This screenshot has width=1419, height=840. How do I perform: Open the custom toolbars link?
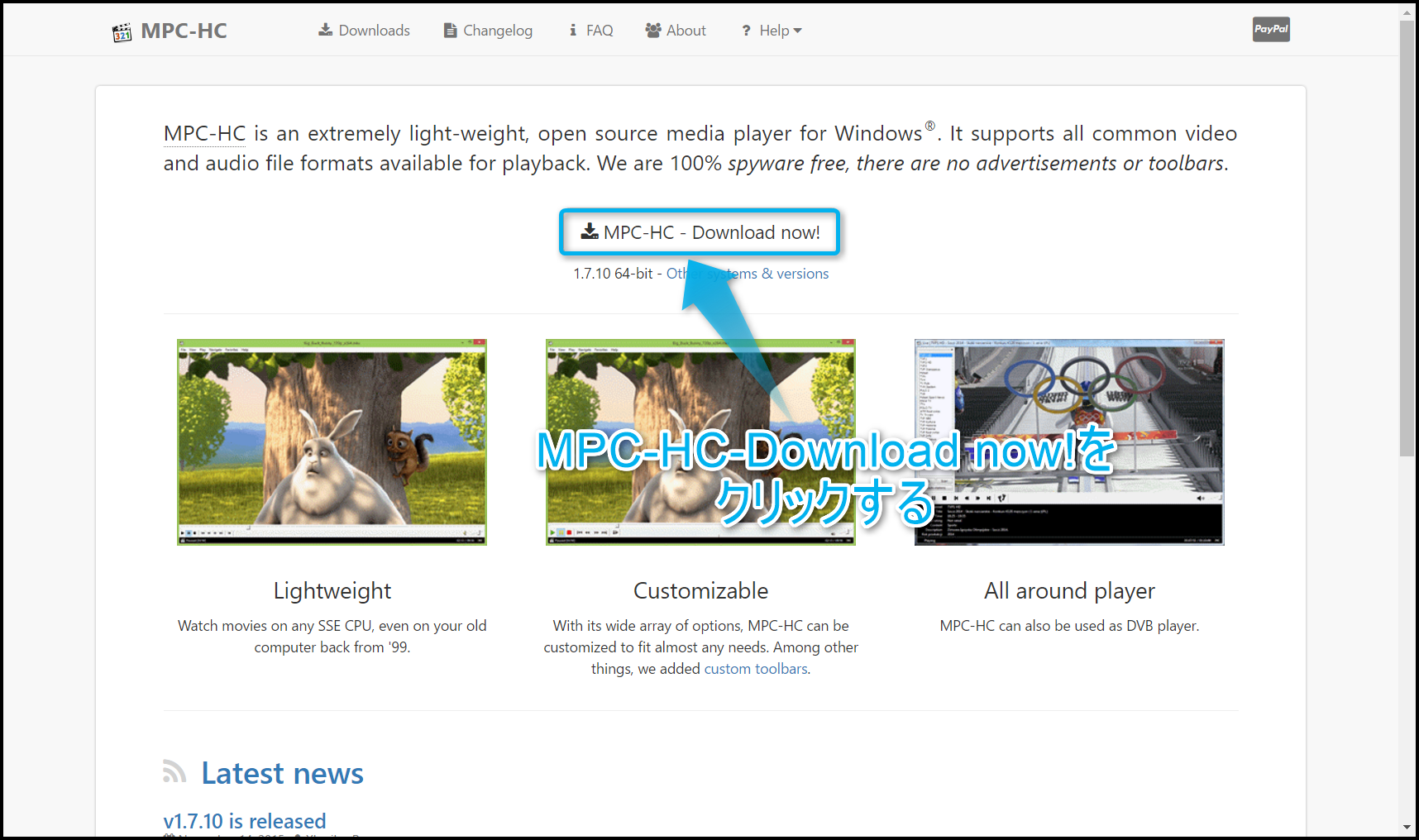click(x=756, y=669)
